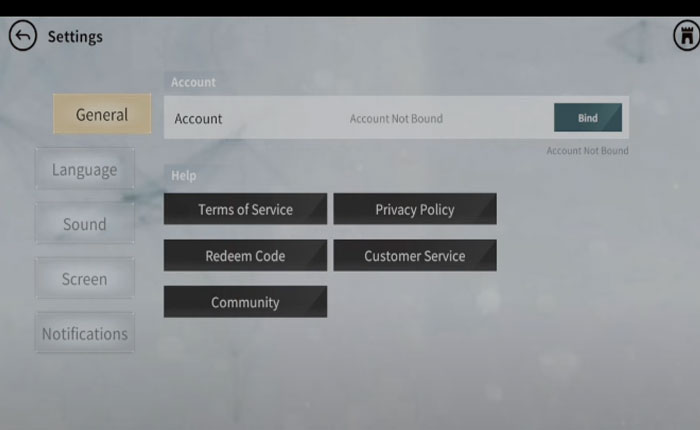The image size is (700, 430).
Task: Contact Customer Service
Action: [414, 256]
